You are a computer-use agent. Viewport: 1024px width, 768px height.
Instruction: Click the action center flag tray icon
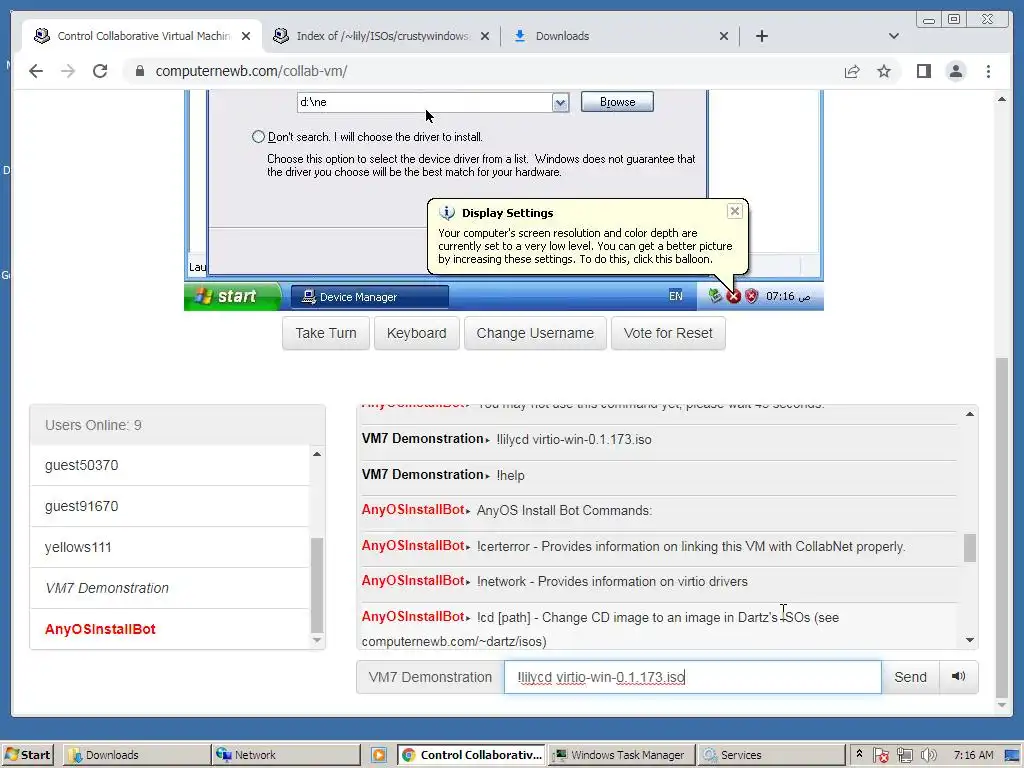pyautogui.click(x=880, y=755)
